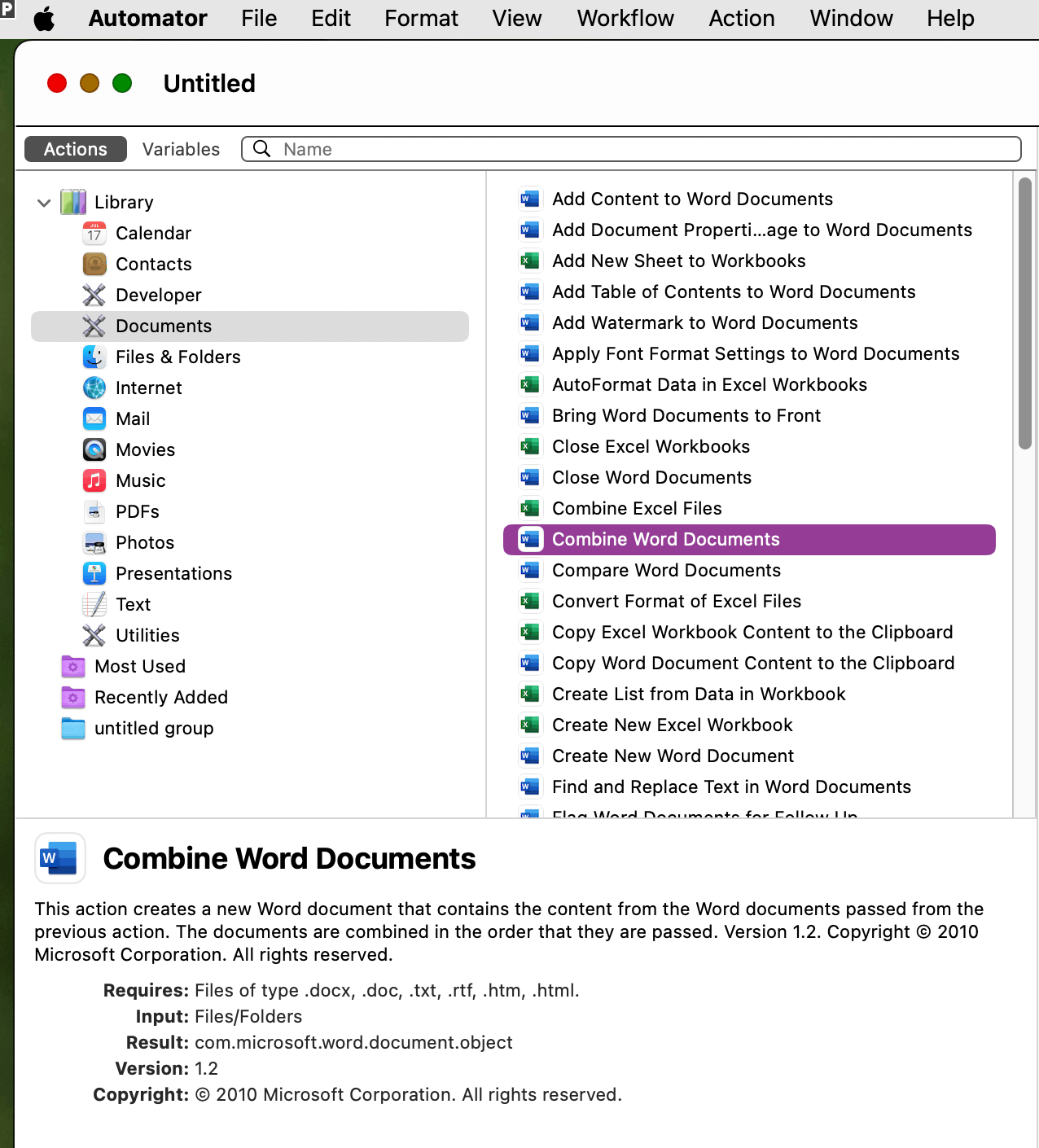Click the Recently Added folder icon
Viewport: 1039px width, 1148px height.
coord(73,697)
